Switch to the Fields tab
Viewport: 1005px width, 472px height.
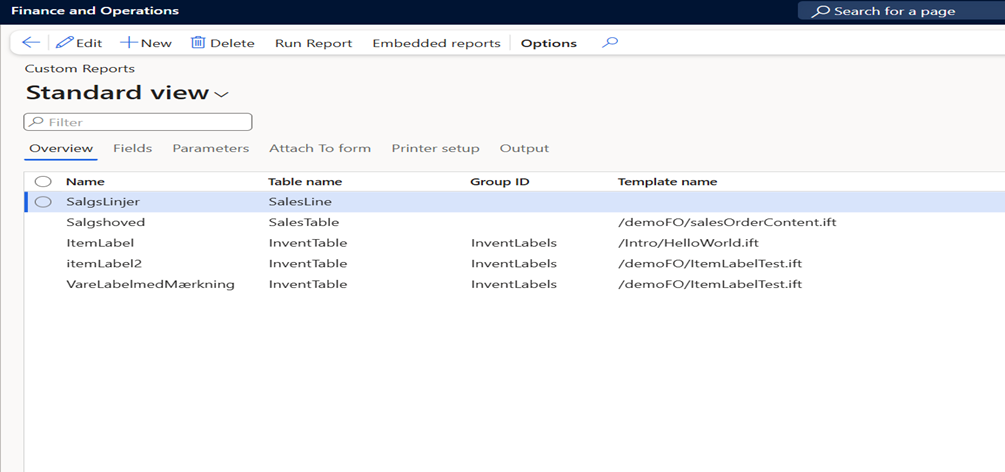tap(132, 148)
